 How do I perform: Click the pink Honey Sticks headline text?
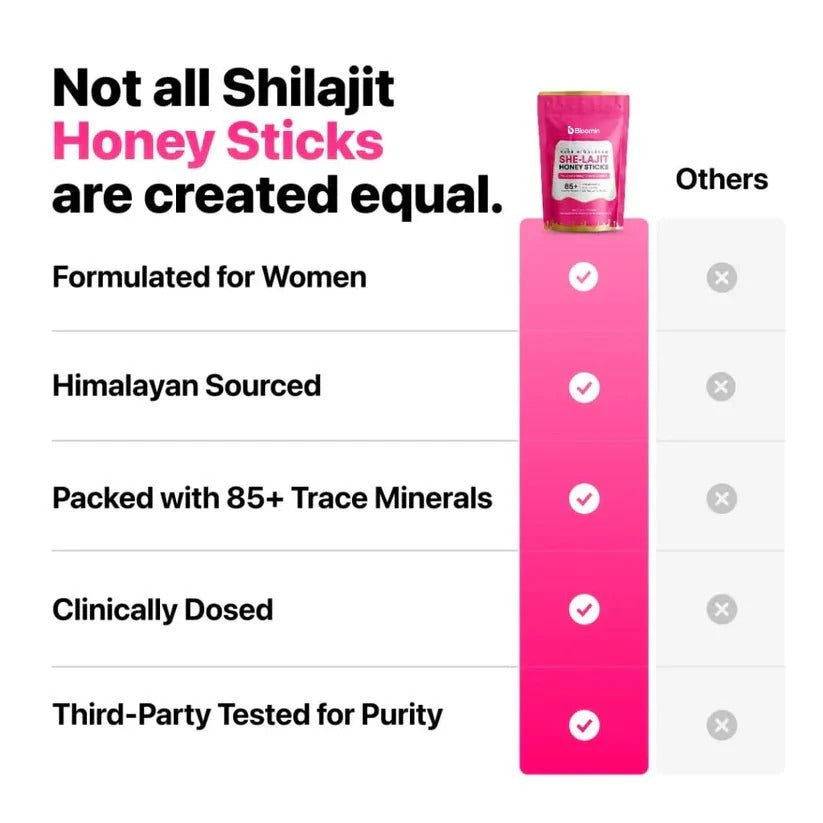pos(218,142)
